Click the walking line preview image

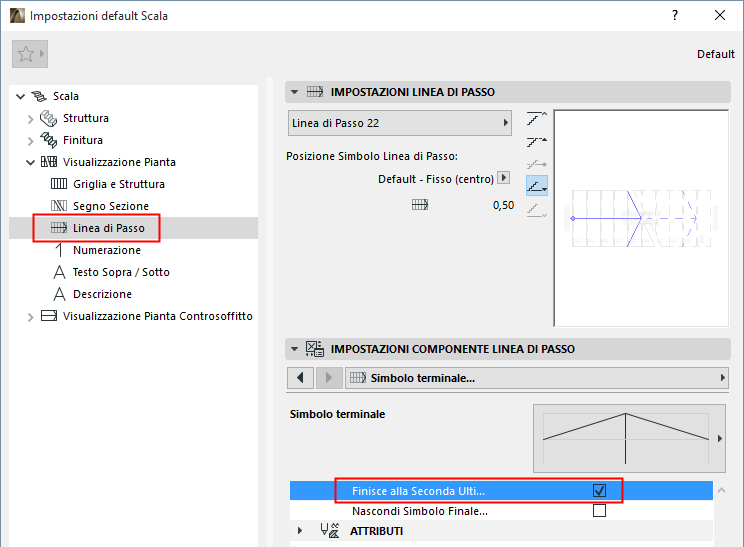click(641, 218)
